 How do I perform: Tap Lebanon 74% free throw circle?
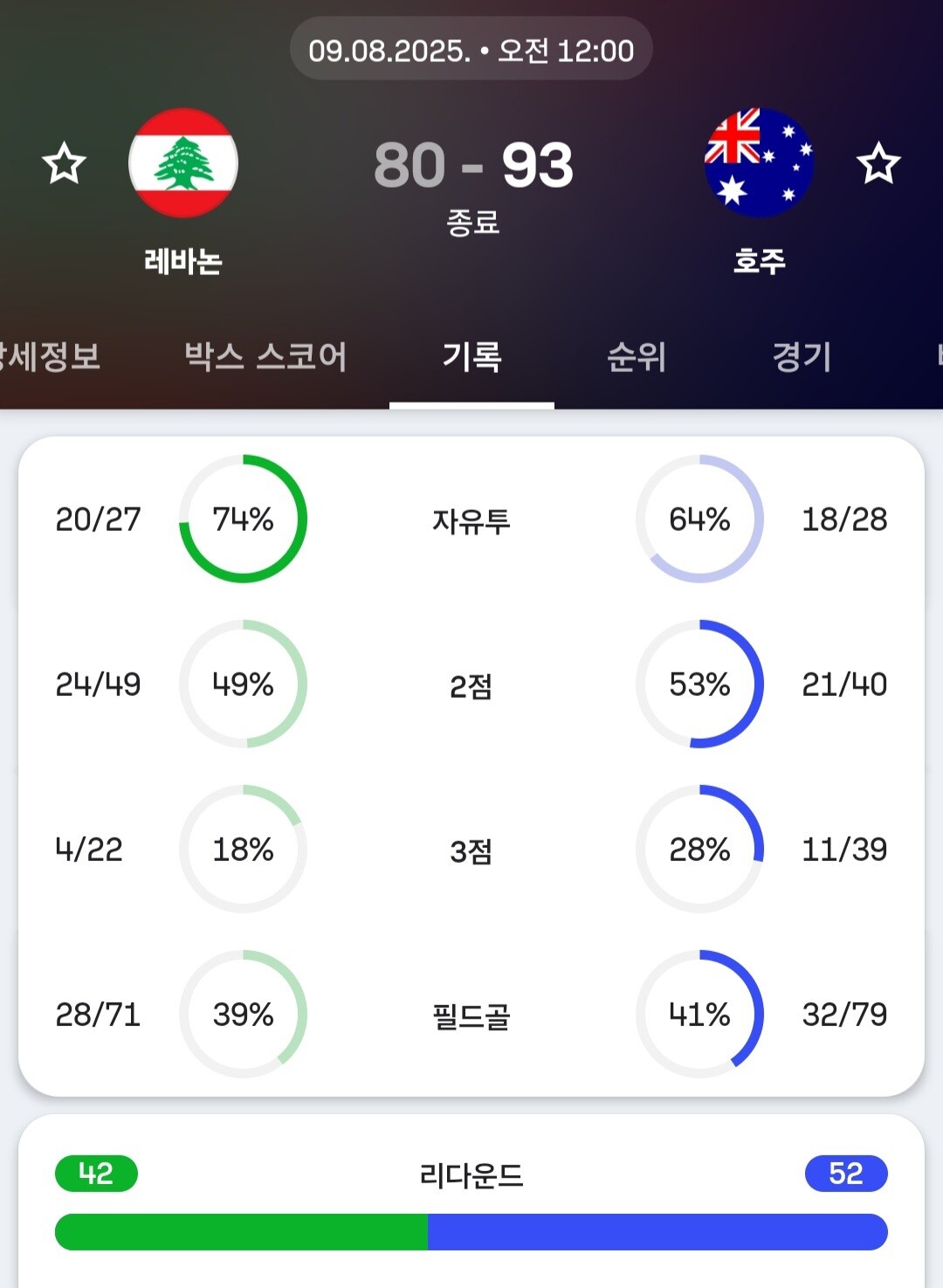click(x=243, y=519)
